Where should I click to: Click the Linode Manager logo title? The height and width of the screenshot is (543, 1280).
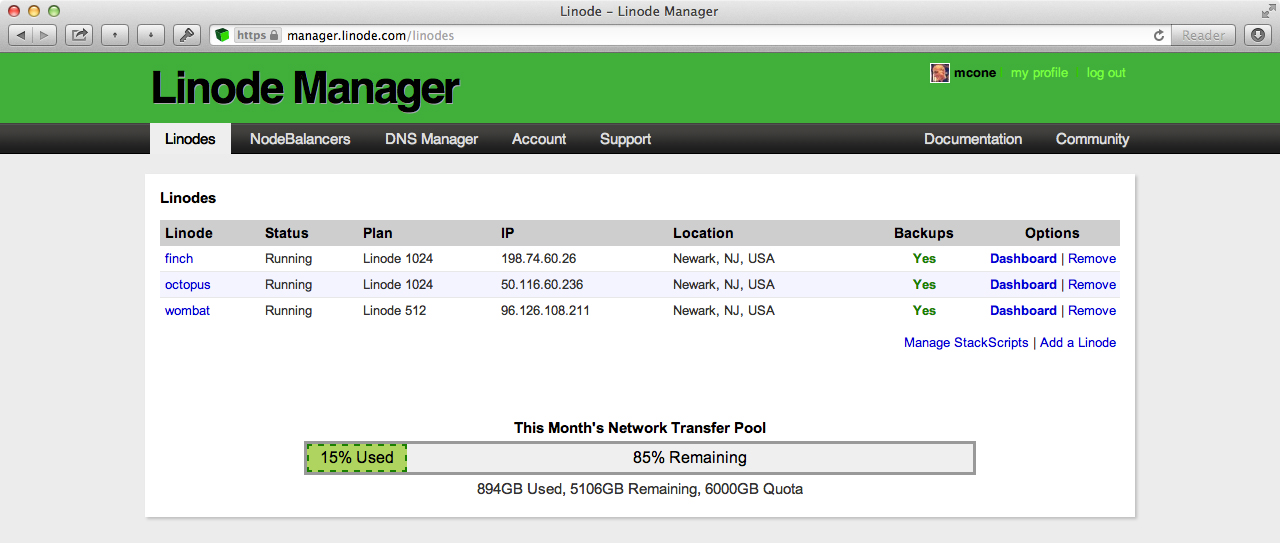305,88
